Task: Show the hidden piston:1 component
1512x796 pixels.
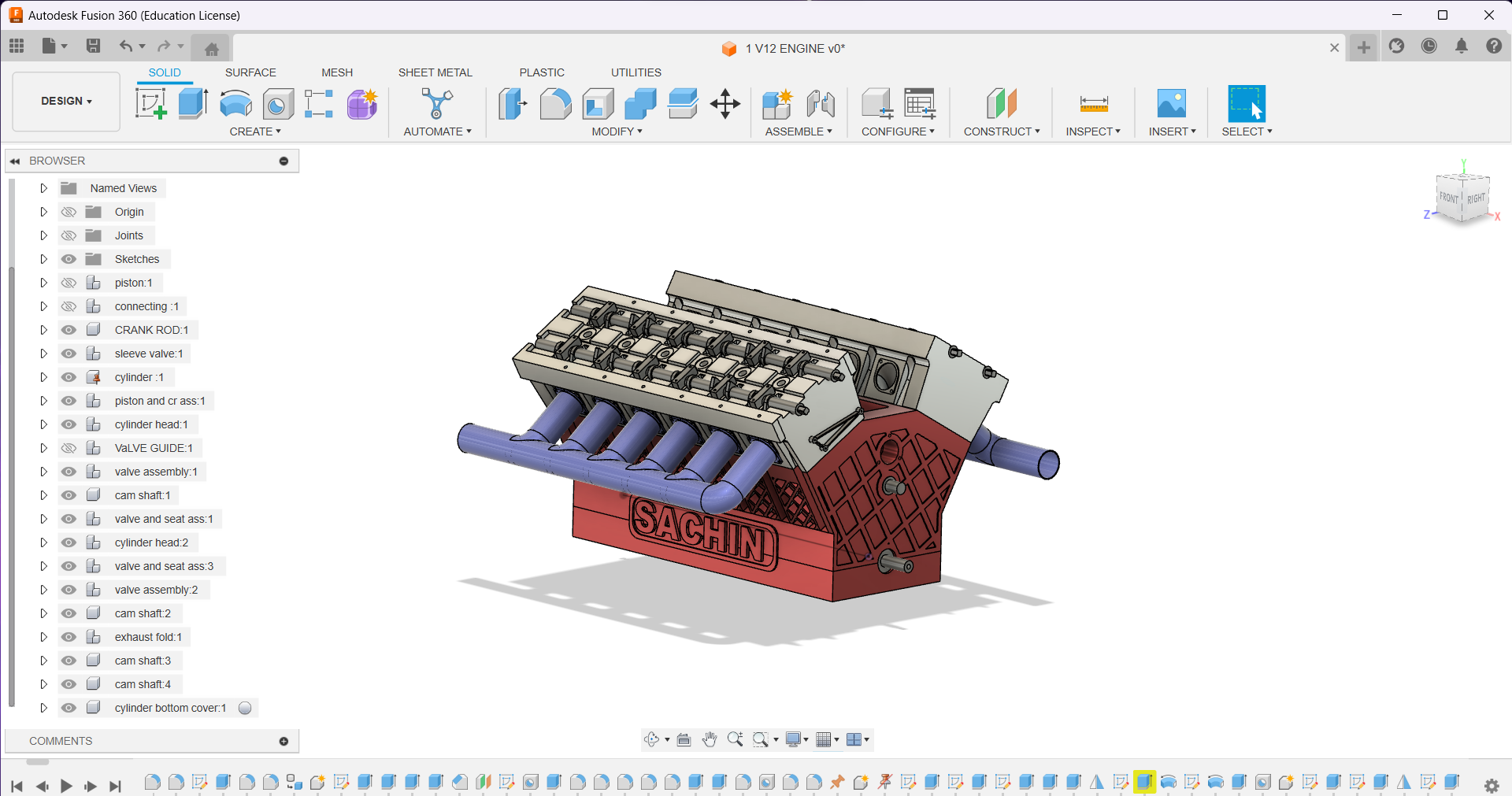Action: pos(69,283)
